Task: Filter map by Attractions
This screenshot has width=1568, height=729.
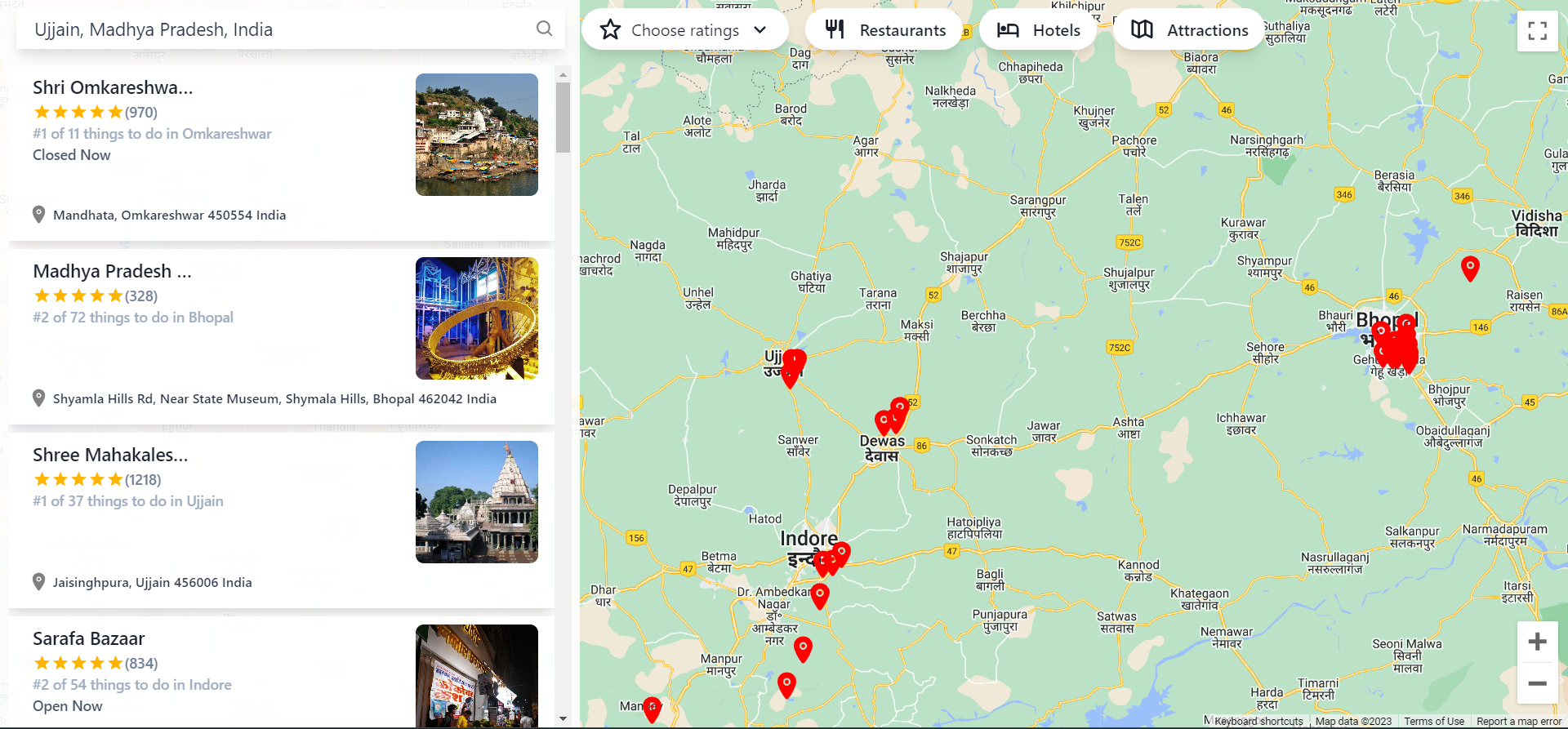Action: pos(1188,30)
